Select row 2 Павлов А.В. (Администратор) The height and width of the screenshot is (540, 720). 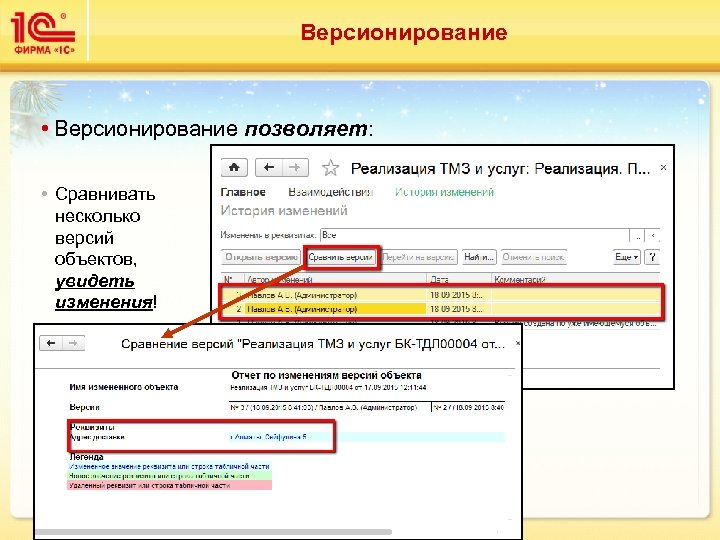(440, 309)
